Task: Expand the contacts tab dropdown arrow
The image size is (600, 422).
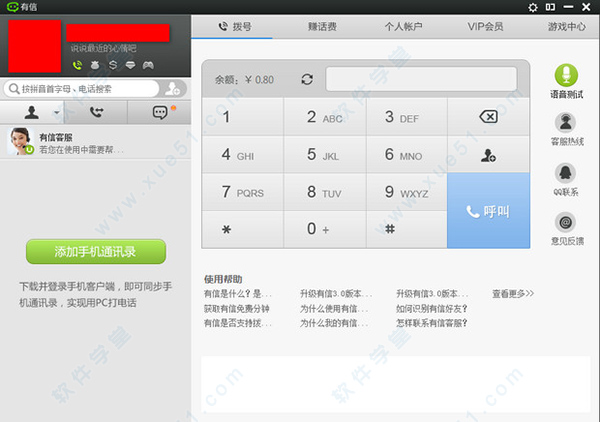Action: [57, 112]
